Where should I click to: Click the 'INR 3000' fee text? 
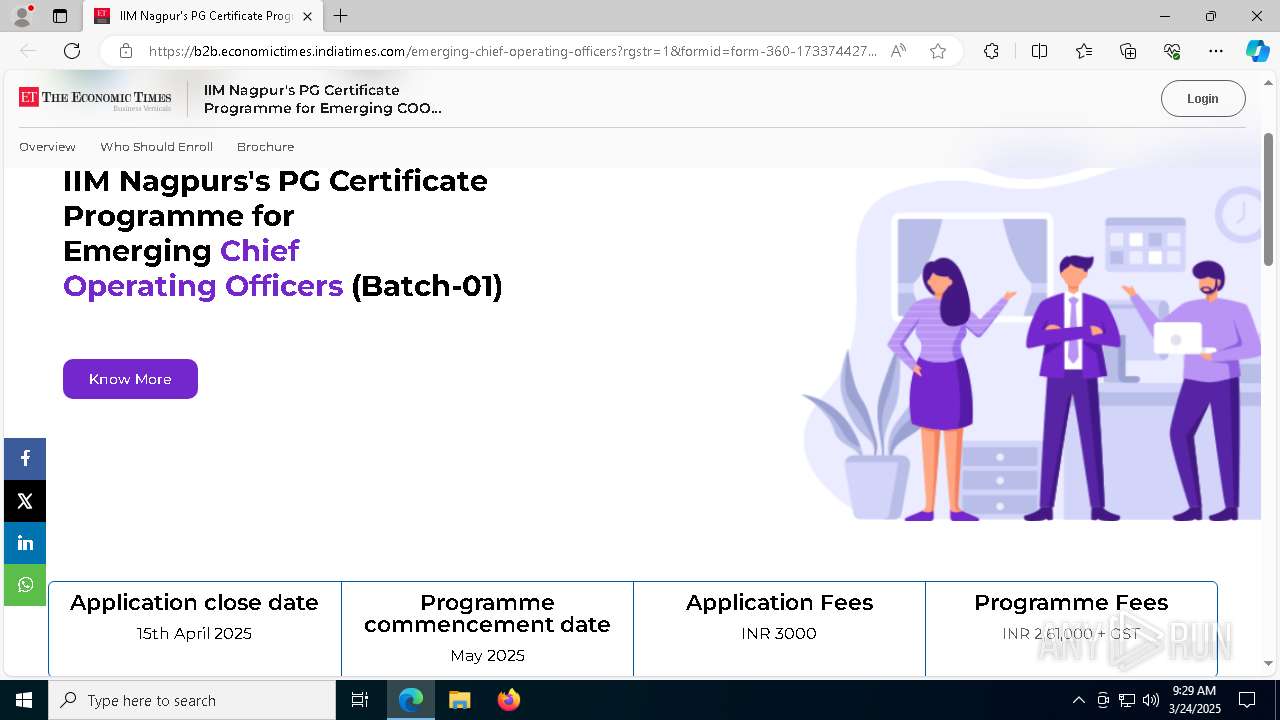[x=779, y=634]
